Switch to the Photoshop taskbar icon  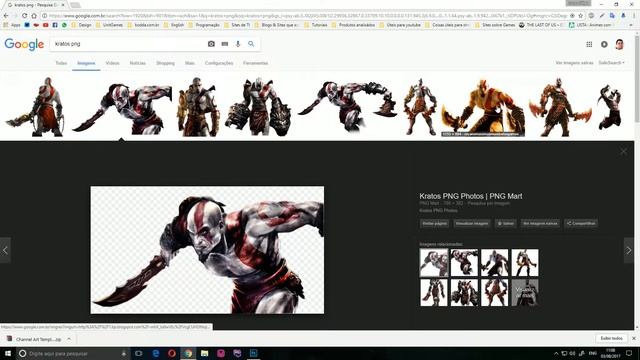coord(253,353)
